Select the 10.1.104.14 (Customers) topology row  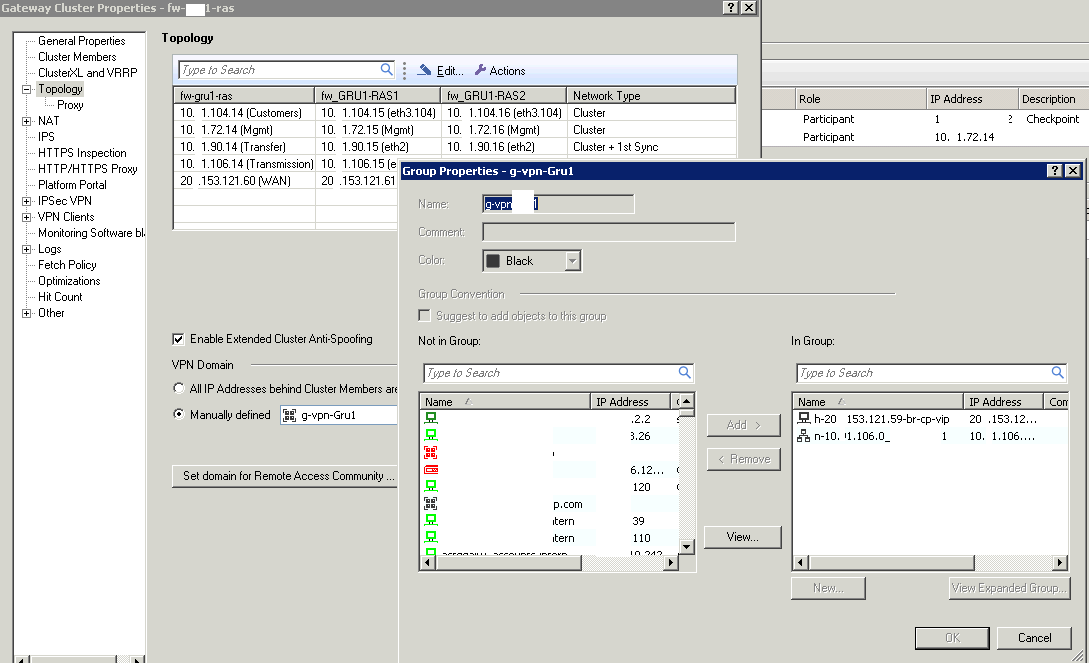[454, 112]
